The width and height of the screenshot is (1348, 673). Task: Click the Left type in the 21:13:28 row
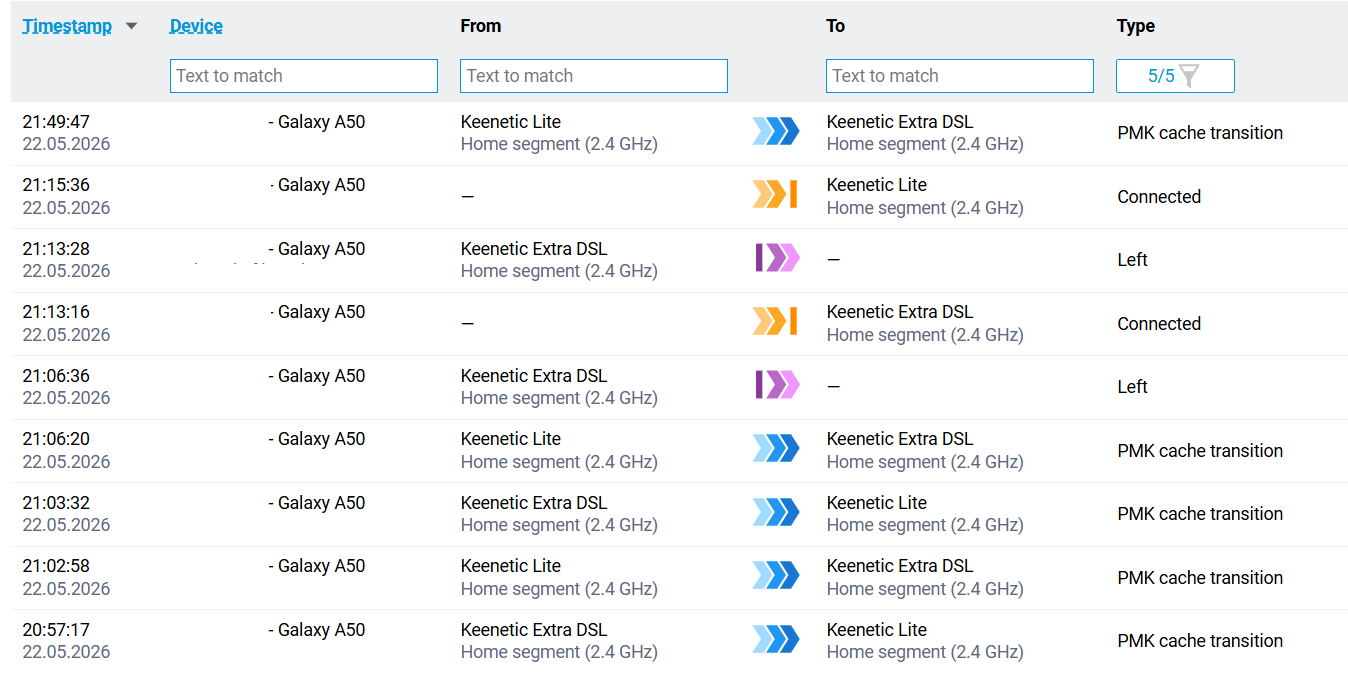click(x=1132, y=260)
